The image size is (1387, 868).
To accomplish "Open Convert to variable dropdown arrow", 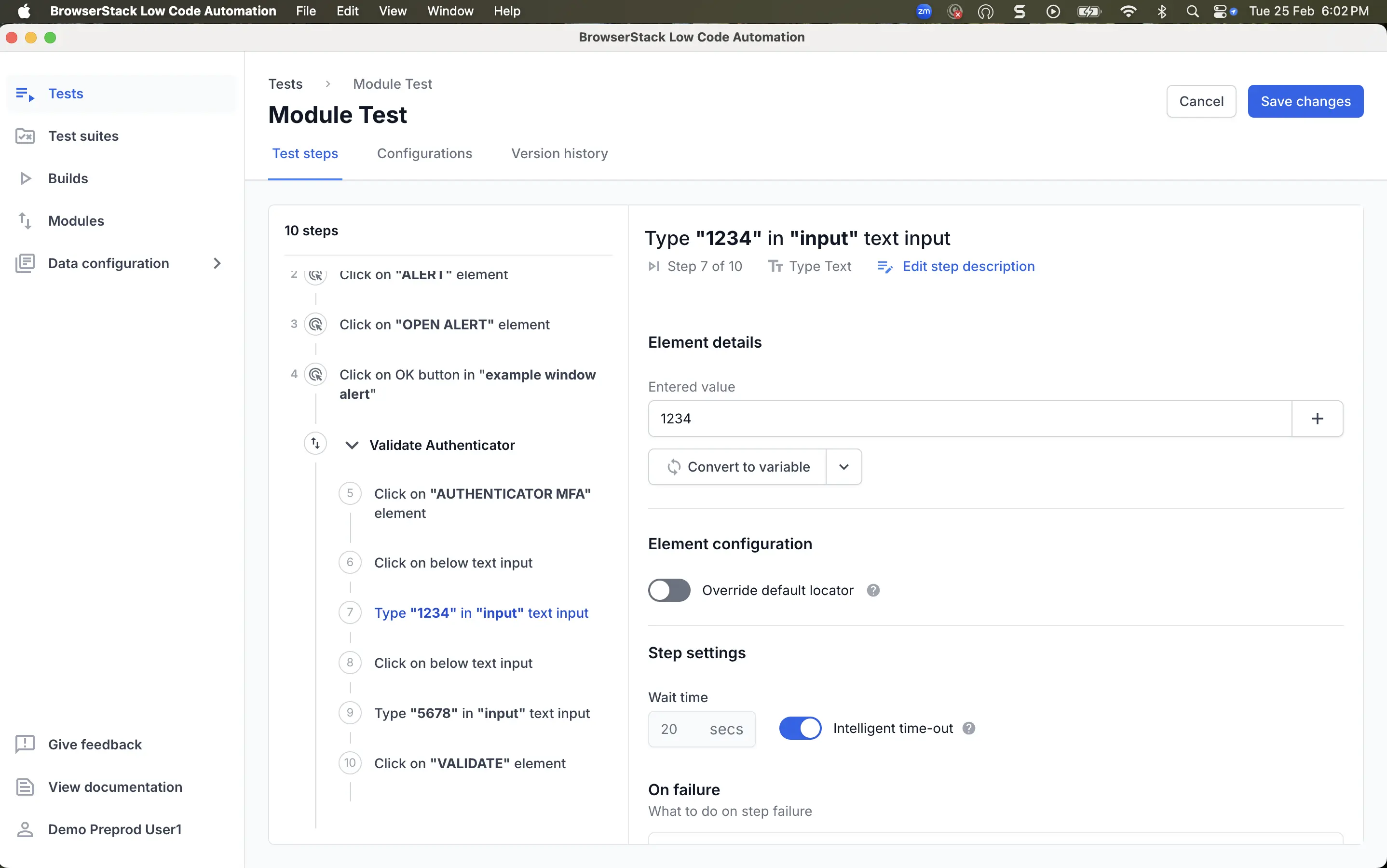I will click(843, 467).
